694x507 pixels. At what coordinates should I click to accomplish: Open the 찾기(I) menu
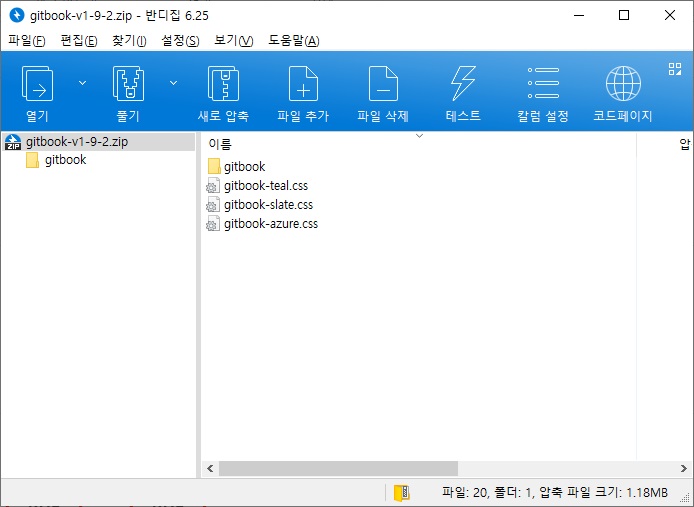click(129, 41)
